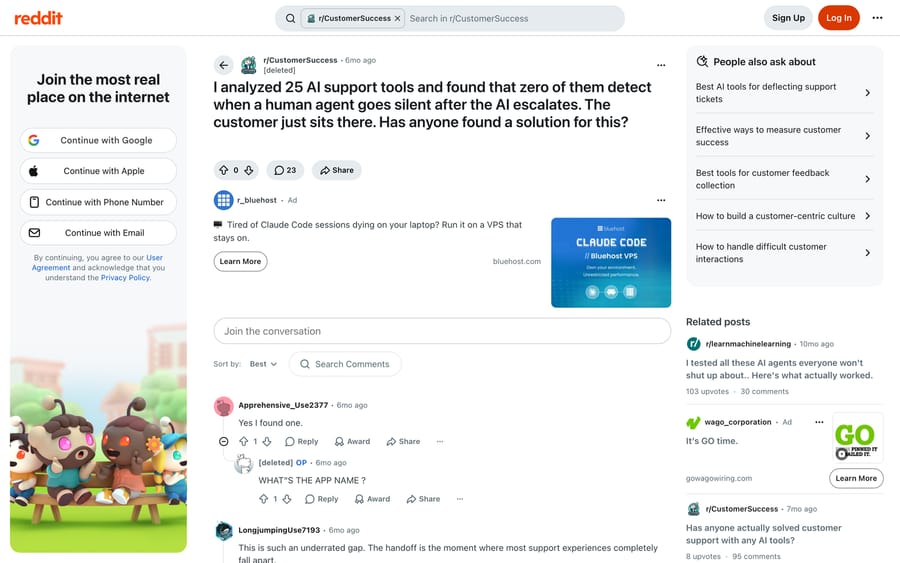
Task: Open the r/CustomerSuccess community avatar on post
Action: coord(249,65)
